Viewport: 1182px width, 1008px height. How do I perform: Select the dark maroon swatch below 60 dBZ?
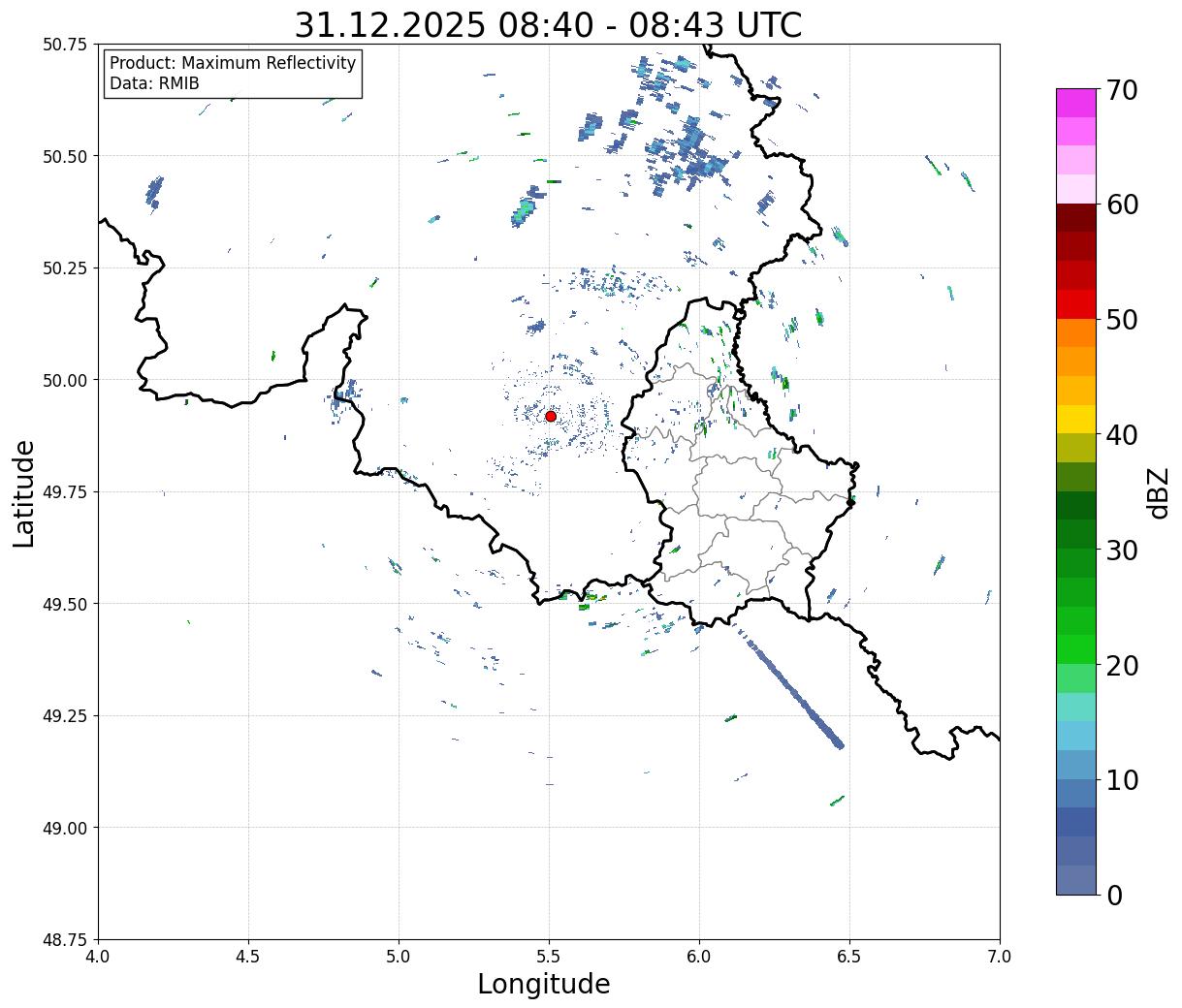pos(1076,218)
